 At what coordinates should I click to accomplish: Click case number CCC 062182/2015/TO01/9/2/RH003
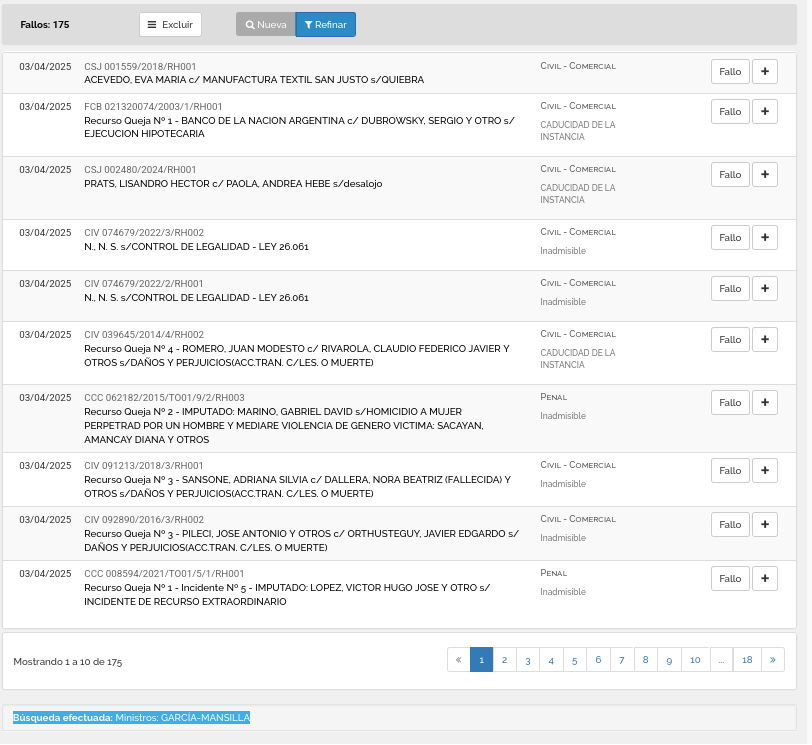coord(164,398)
